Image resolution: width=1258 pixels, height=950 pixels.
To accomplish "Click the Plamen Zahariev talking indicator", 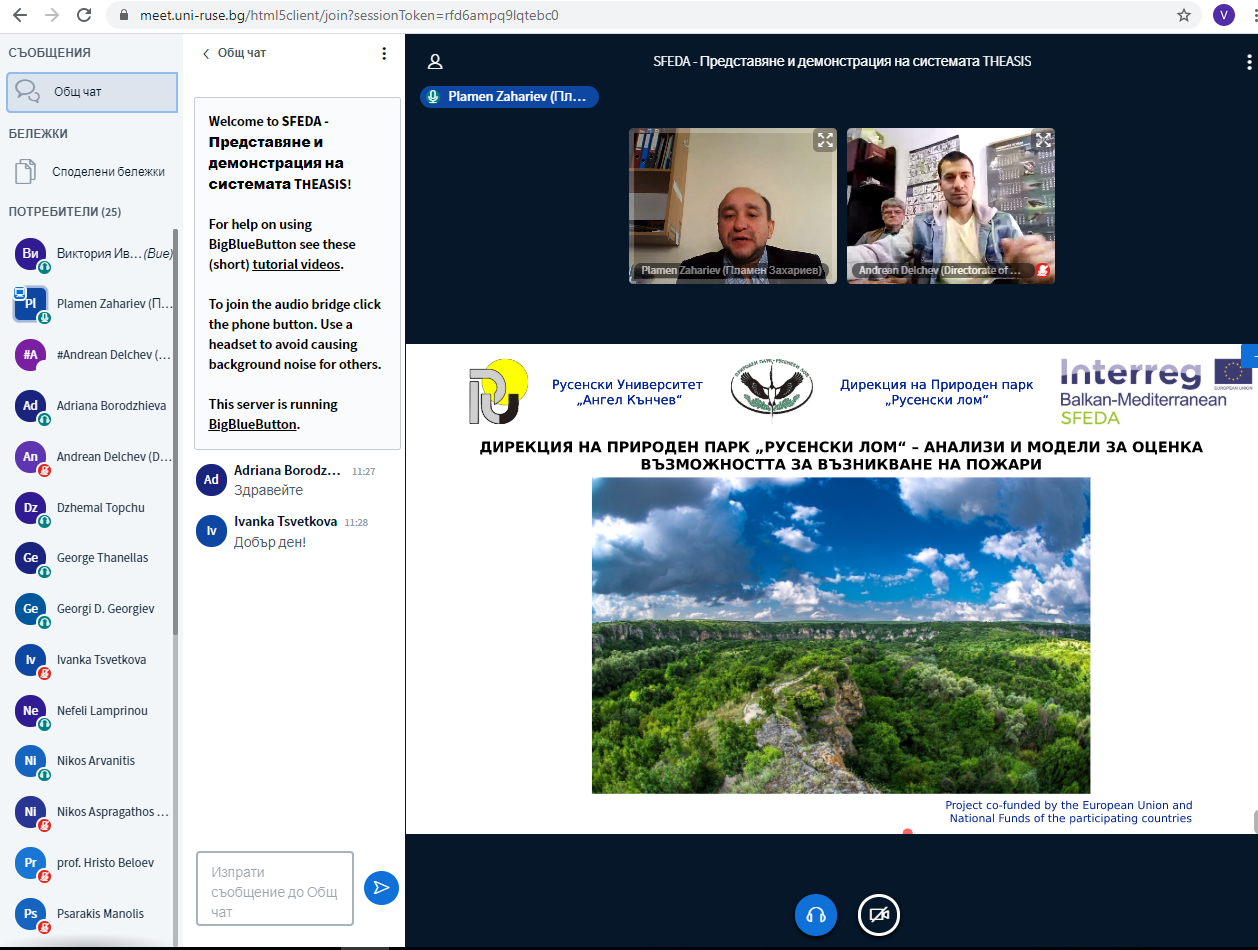I will click(509, 97).
